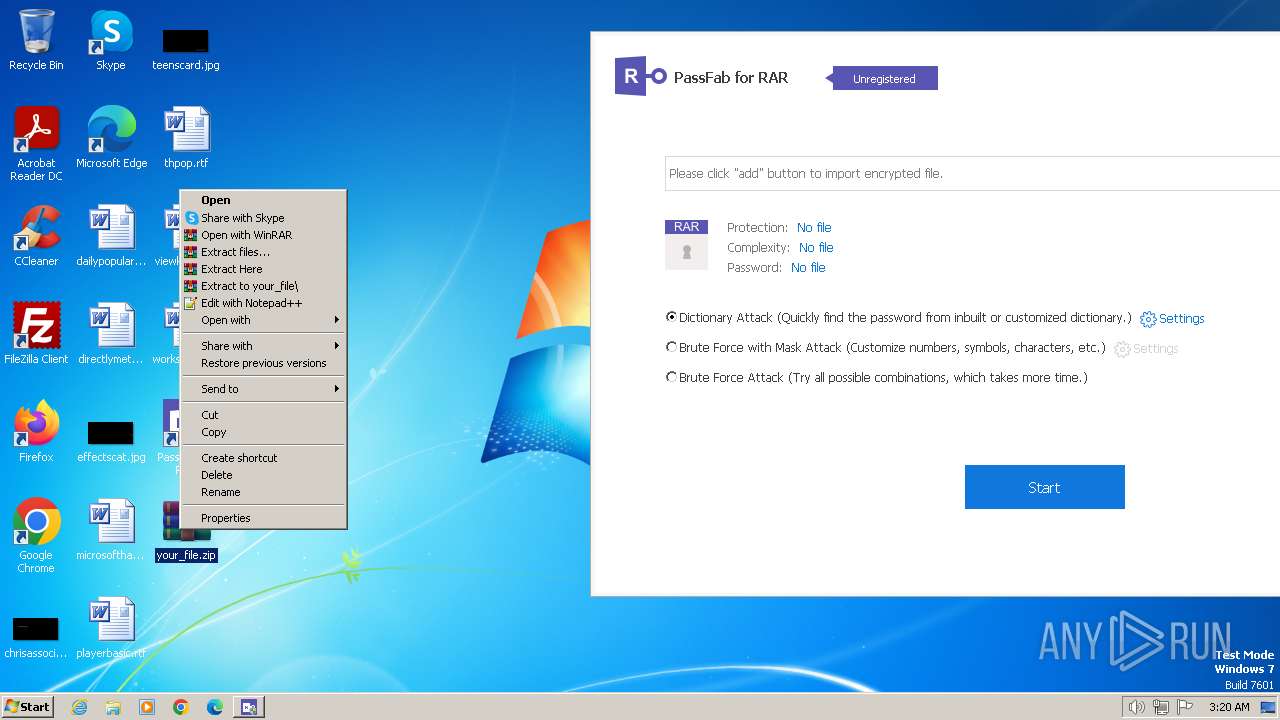Click Protection No file value
Viewport: 1280px width, 720px height.
(814, 227)
